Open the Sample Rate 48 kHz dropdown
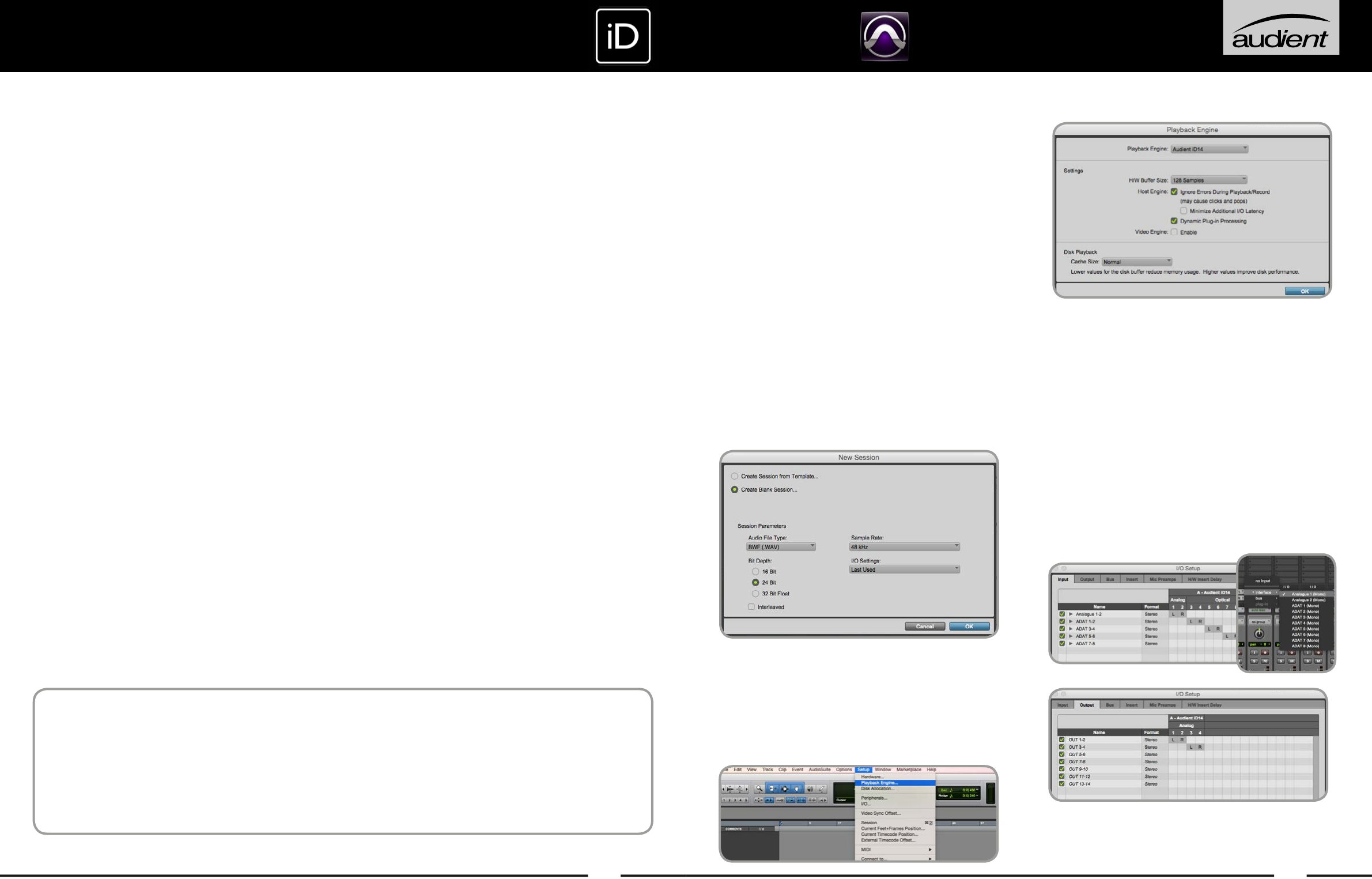The width and height of the screenshot is (1372, 879). tap(904, 546)
